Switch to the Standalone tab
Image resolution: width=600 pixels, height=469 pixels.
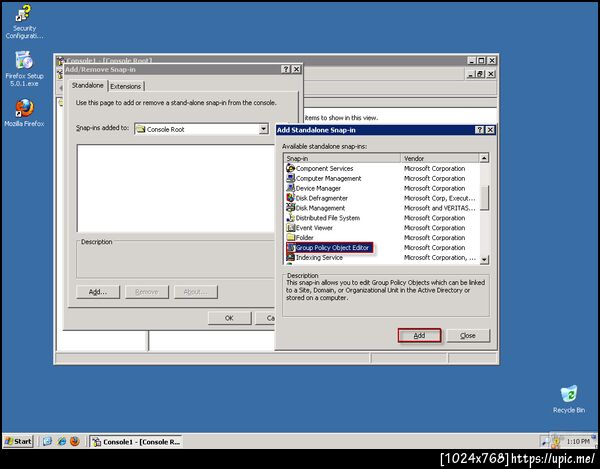tap(88, 85)
